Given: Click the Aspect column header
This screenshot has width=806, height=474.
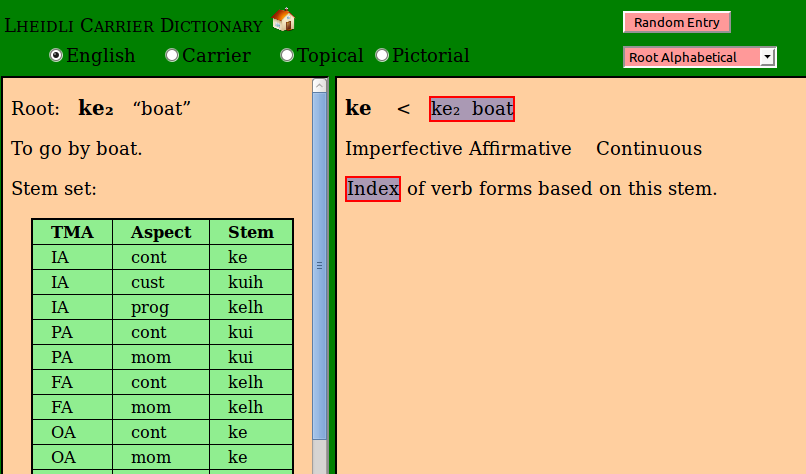Looking at the screenshot, I should (x=160, y=232).
